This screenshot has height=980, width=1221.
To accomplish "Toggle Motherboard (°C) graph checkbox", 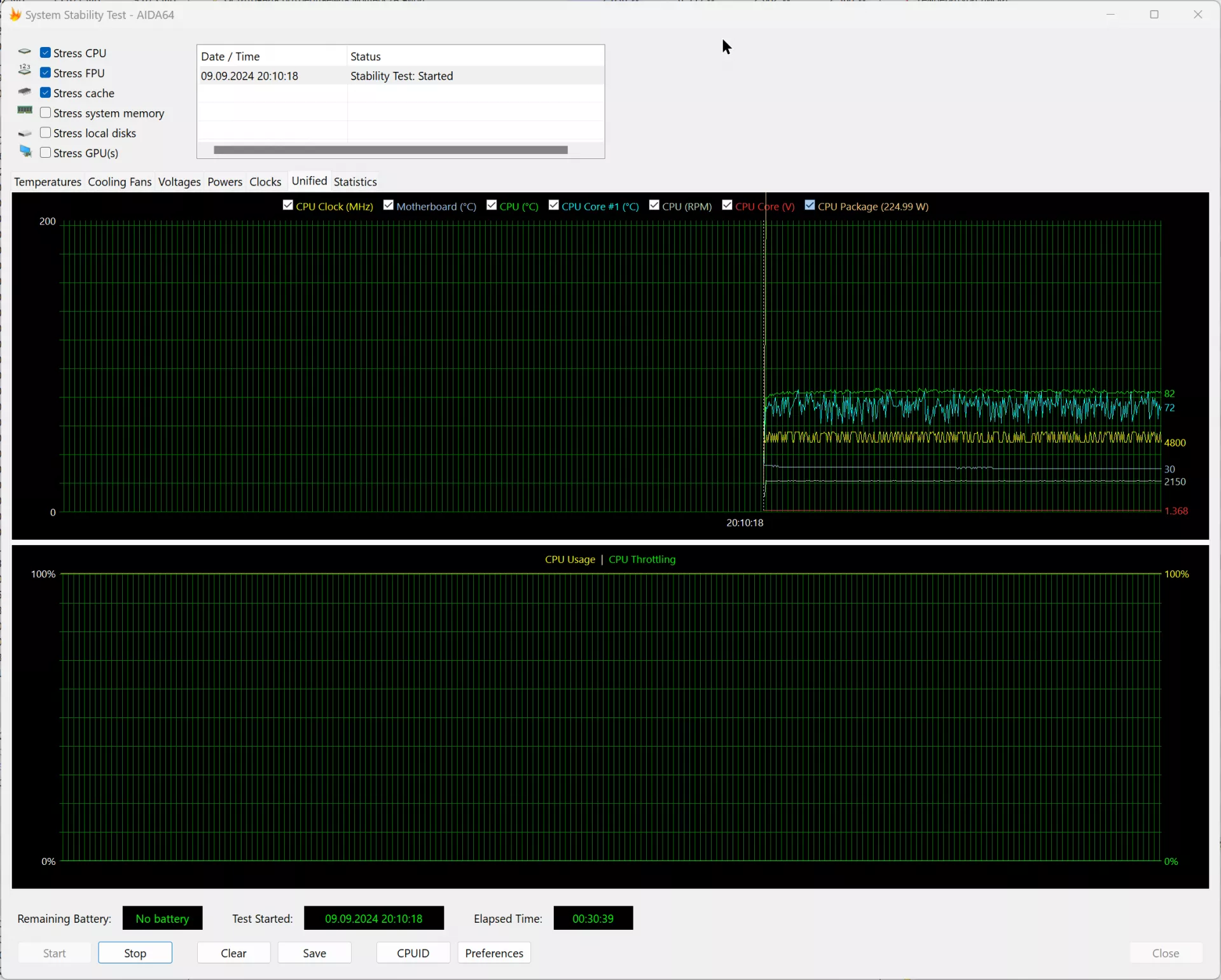I will click(x=389, y=205).
